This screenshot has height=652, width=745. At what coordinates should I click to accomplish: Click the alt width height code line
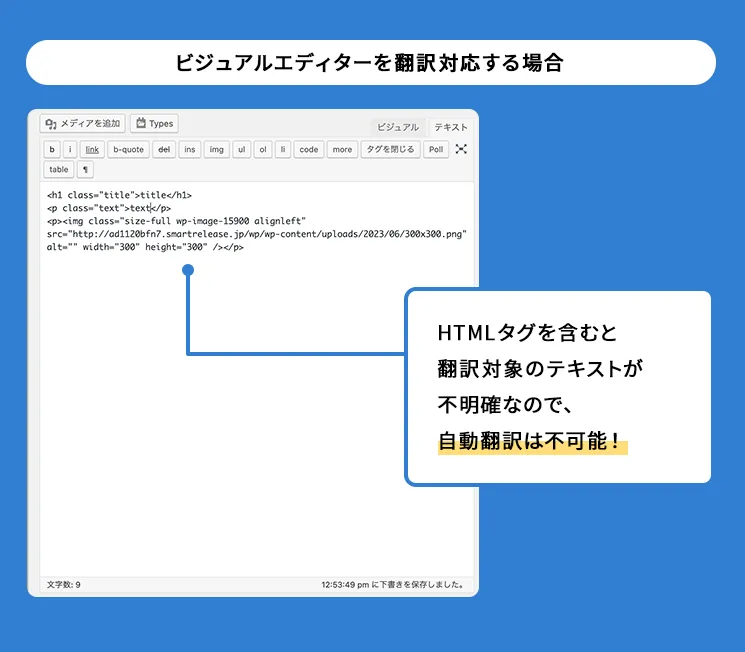[x=145, y=247]
